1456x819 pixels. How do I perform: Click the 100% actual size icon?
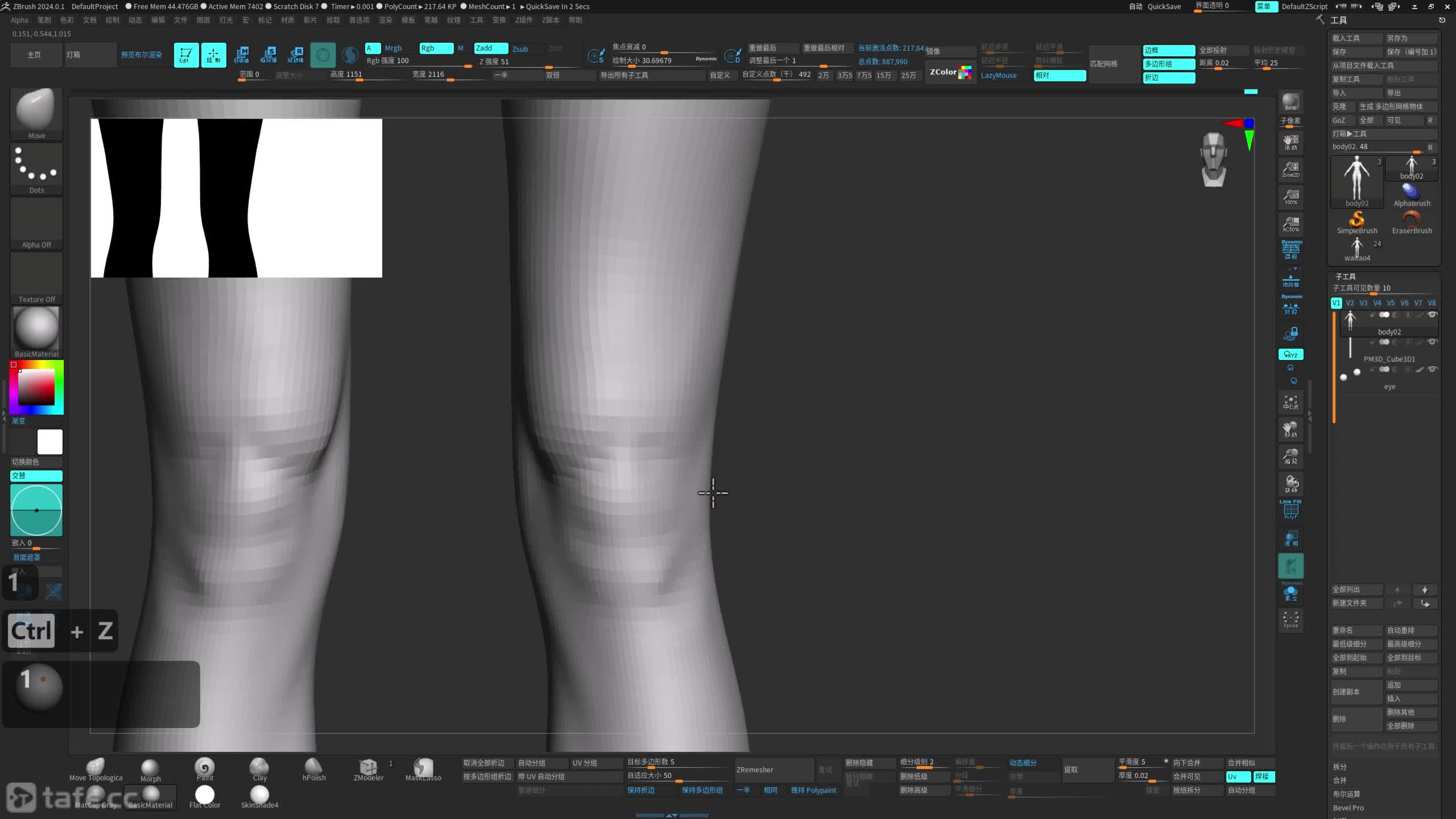[1290, 197]
